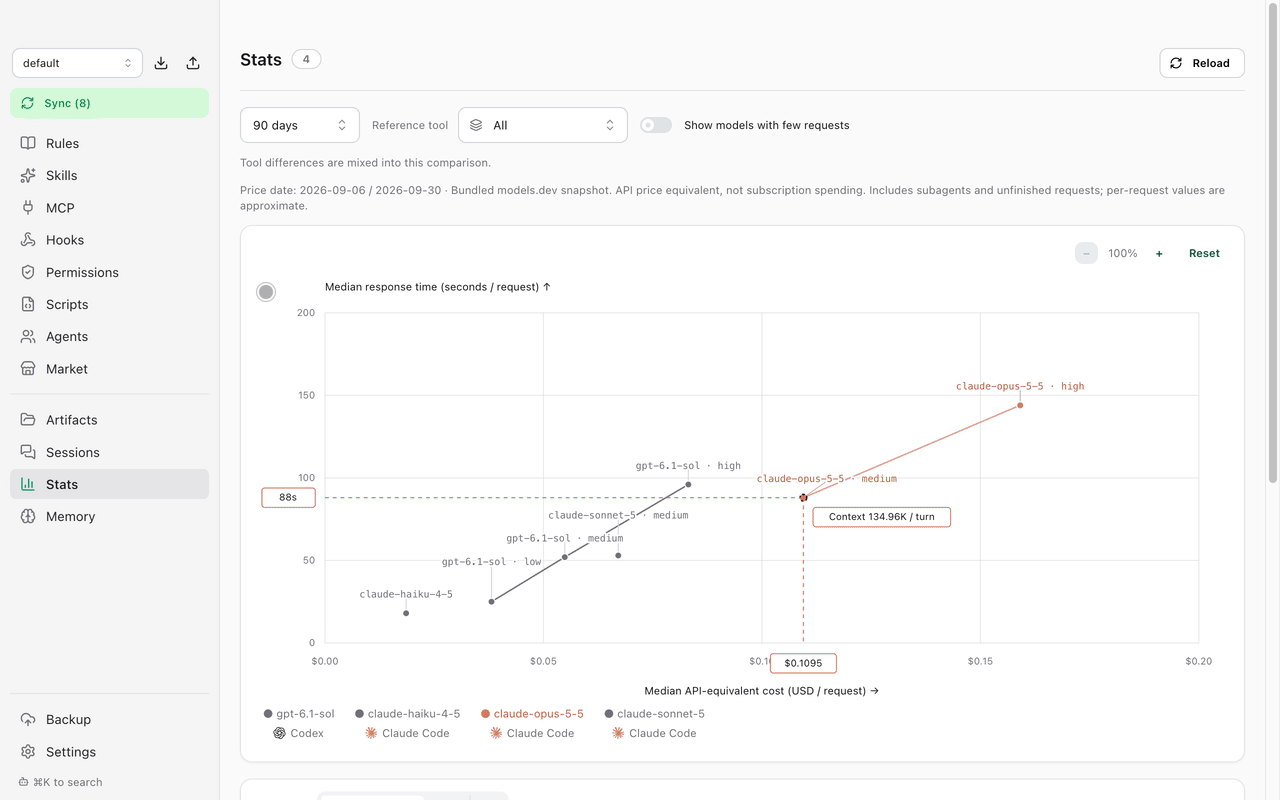Click the Permissions shield icon
Screen dimensions: 1280x800
(x=28, y=272)
